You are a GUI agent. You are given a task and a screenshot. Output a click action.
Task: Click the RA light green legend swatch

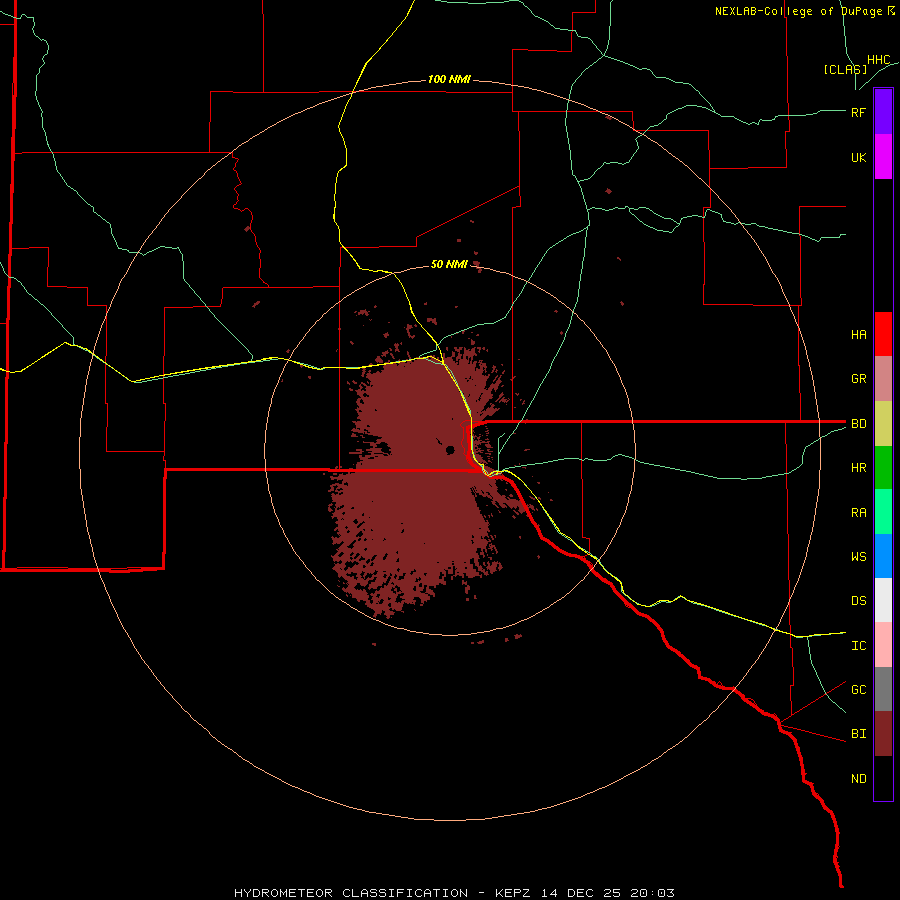tap(883, 512)
